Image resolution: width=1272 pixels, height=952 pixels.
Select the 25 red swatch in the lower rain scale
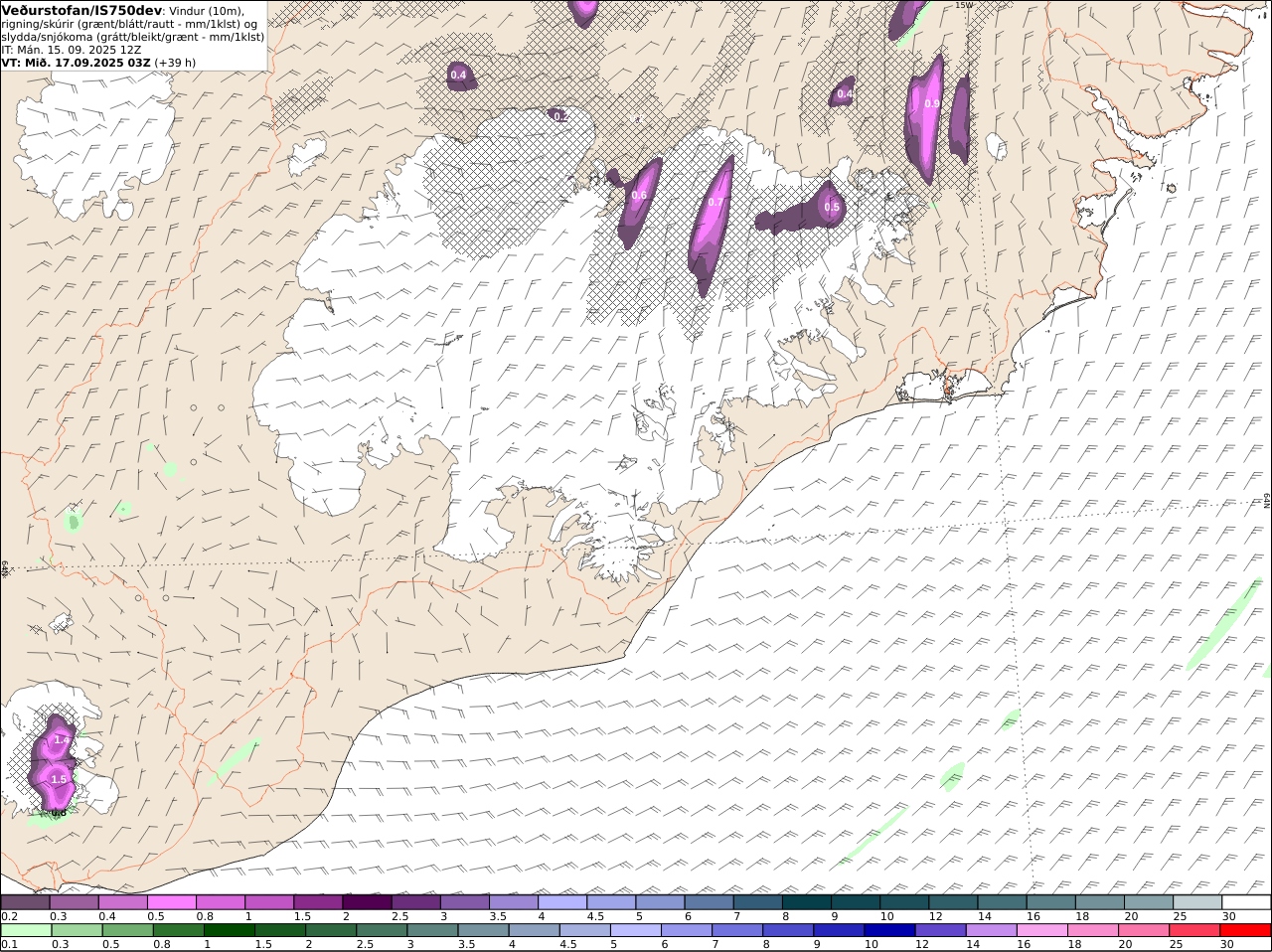[1194, 930]
